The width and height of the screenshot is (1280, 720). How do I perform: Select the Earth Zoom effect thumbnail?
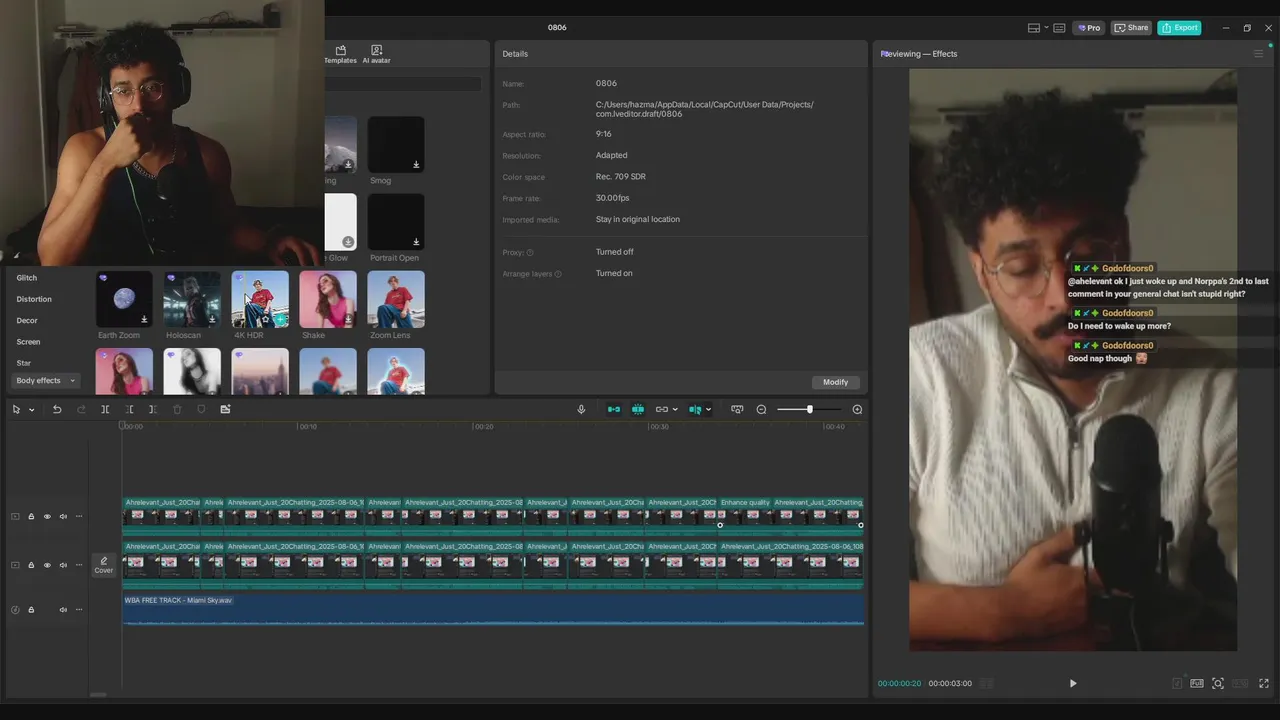click(124, 299)
